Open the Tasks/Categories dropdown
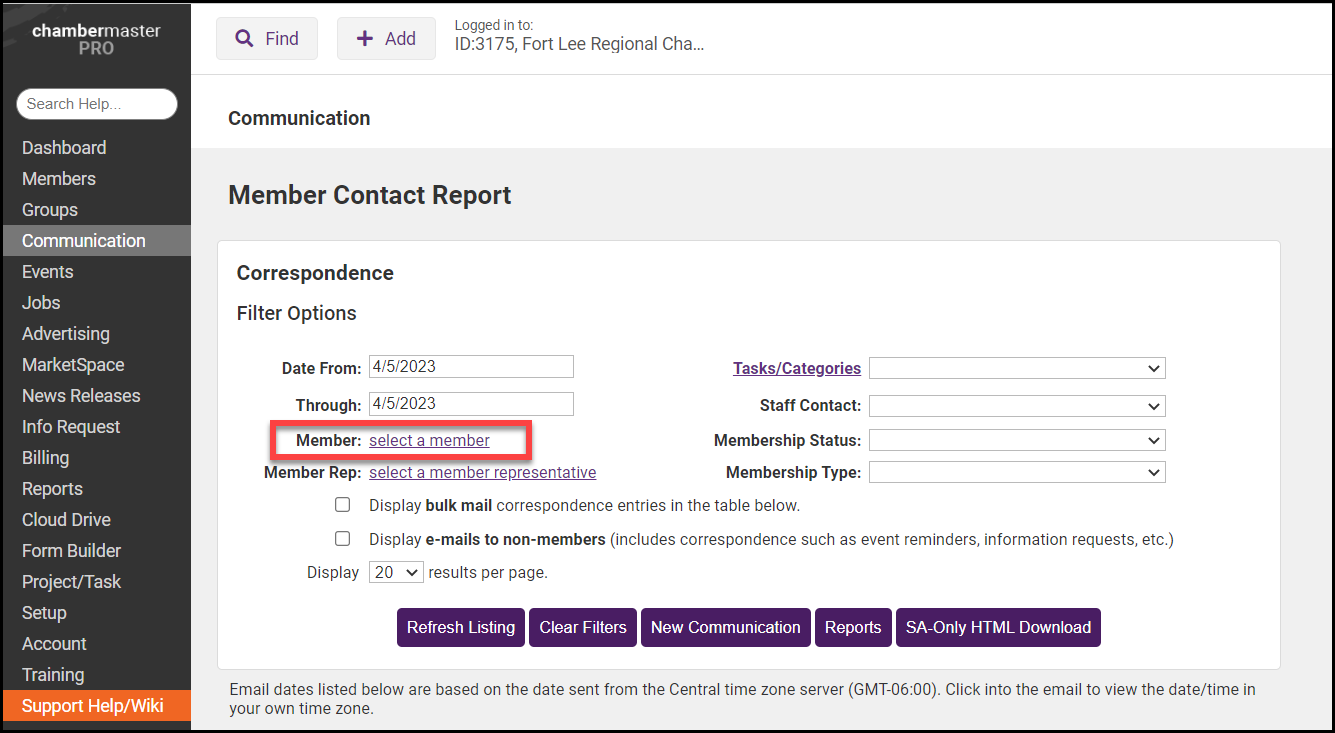Image resolution: width=1335 pixels, height=733 pixels. (1017, 368)
